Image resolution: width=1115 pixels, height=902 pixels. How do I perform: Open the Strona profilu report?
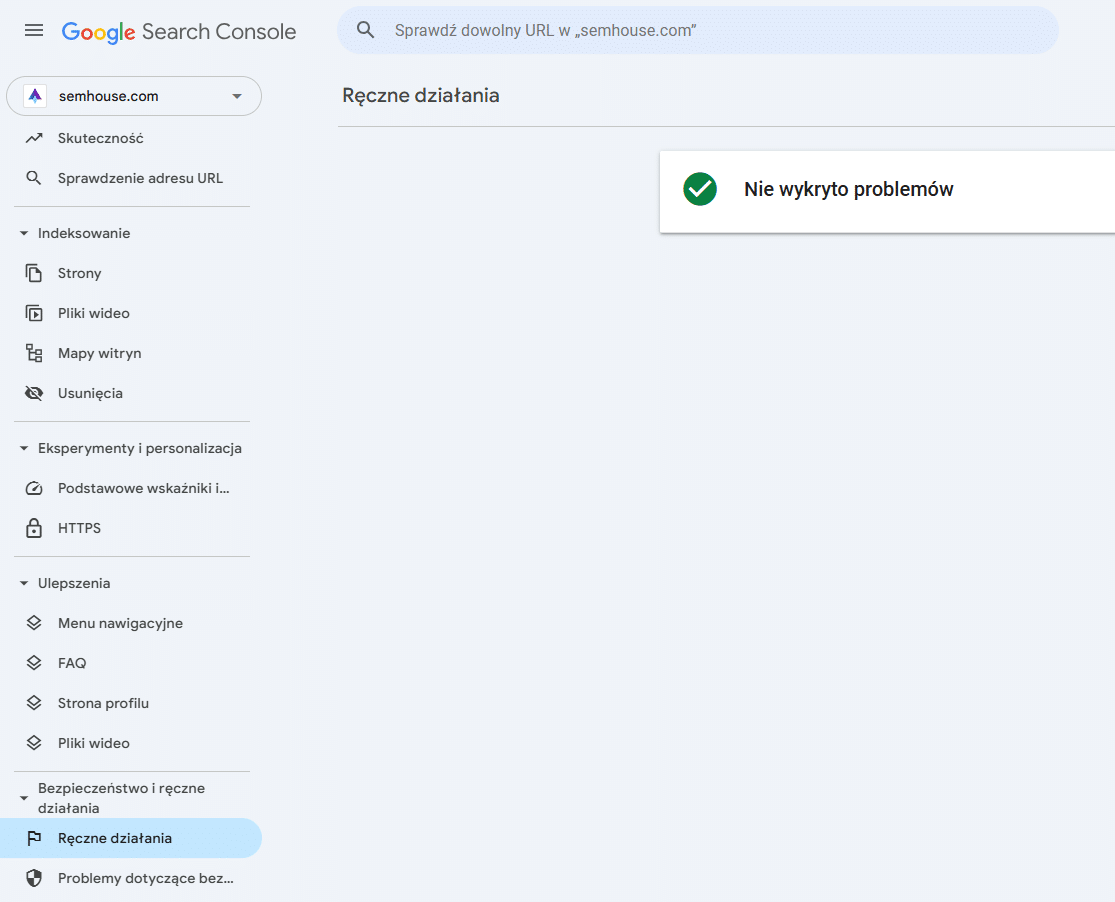[x=131, y=703]
